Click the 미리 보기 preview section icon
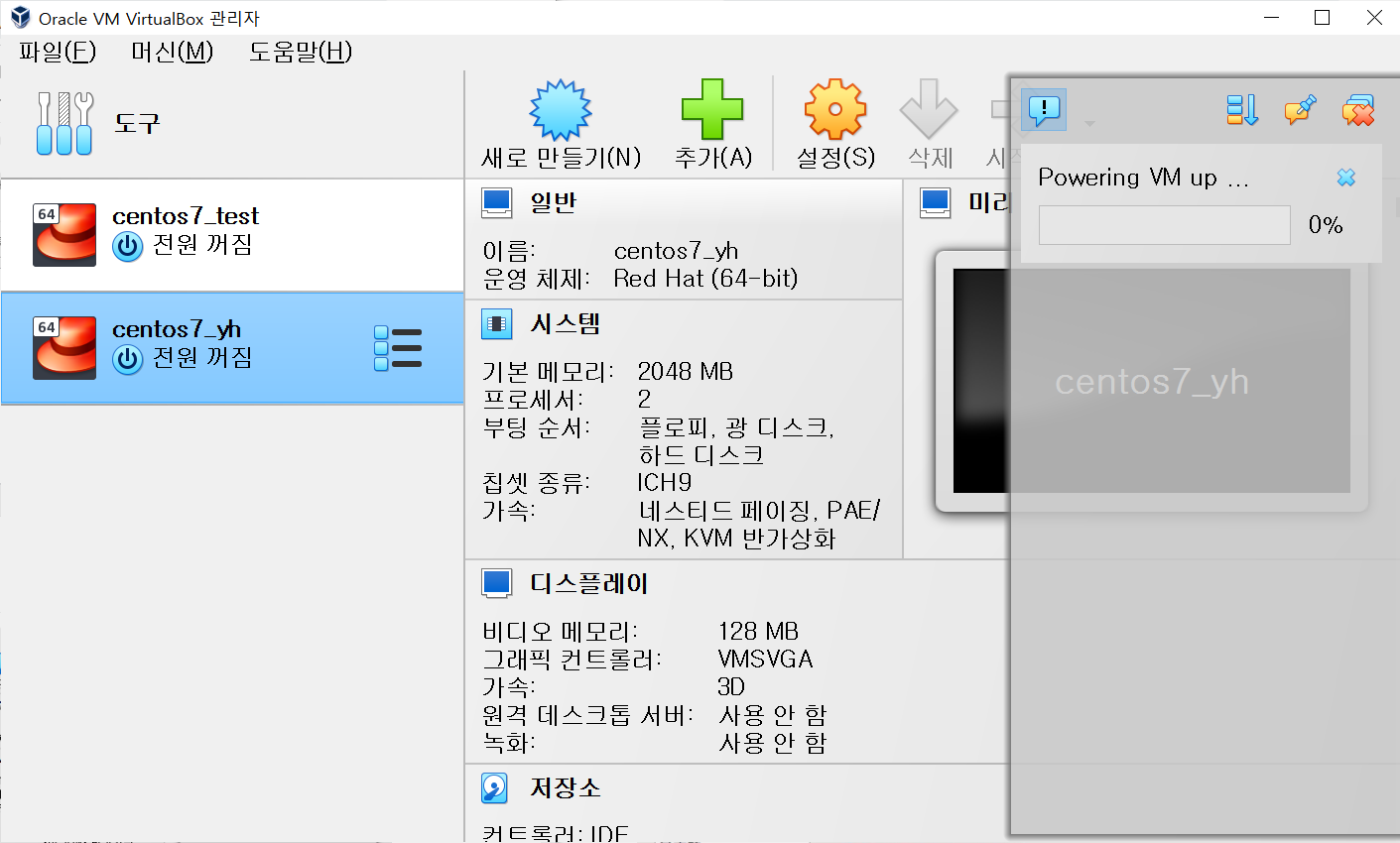The image size is (1400, 843). pyautogui.click(x=936, y=202)
